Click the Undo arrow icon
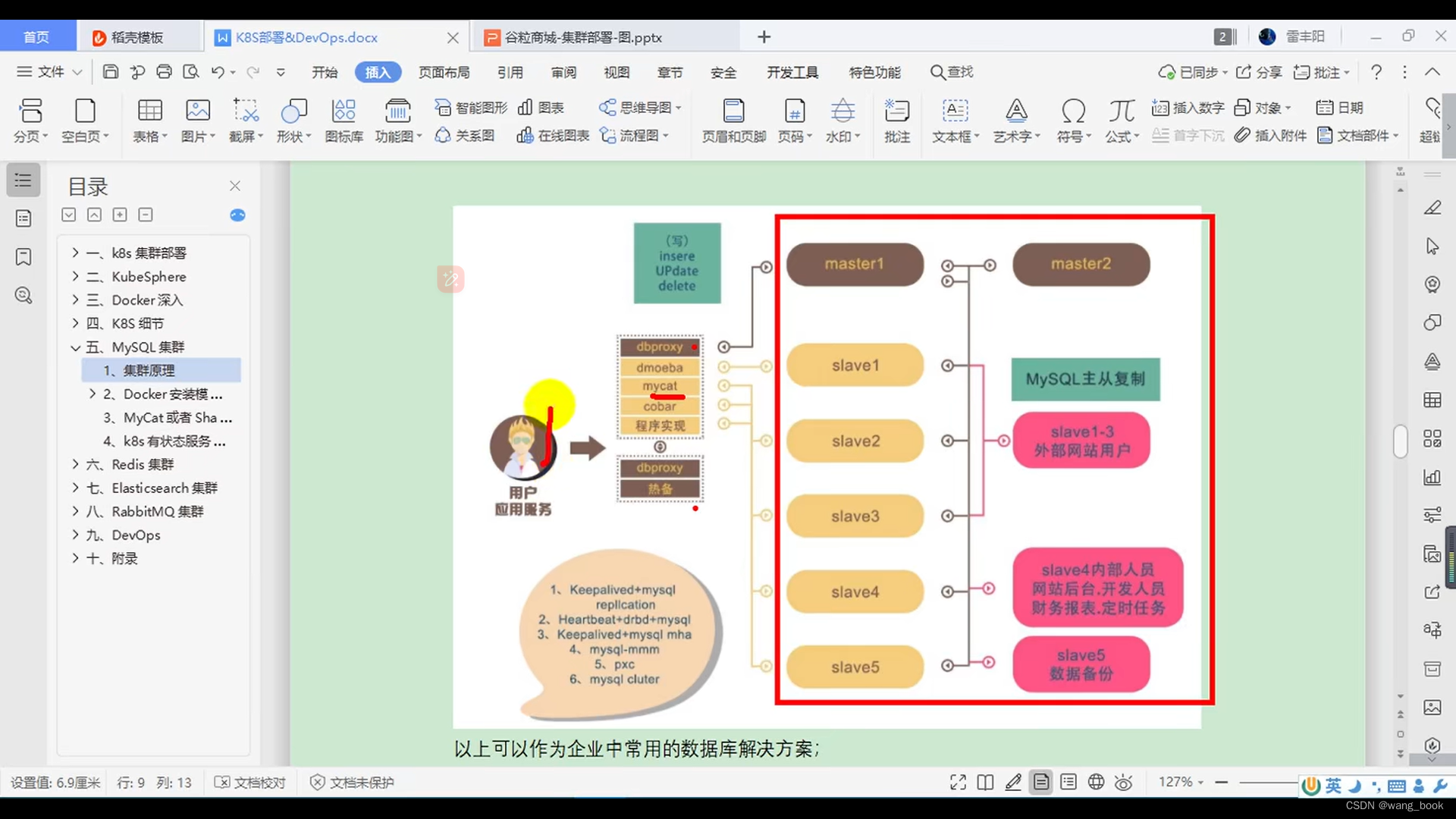The image size is (1456, 819). coord(218,72)
